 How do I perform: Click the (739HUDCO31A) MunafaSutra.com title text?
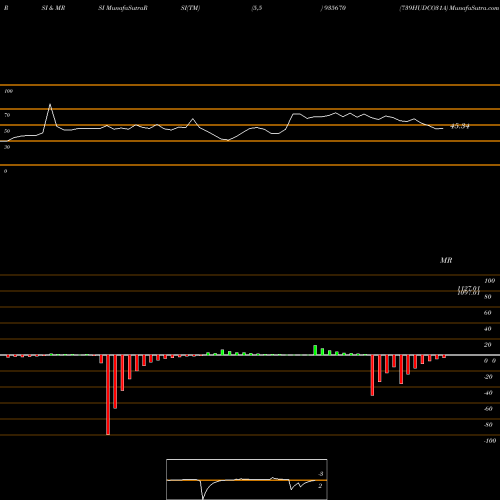[x=449, y=8]
